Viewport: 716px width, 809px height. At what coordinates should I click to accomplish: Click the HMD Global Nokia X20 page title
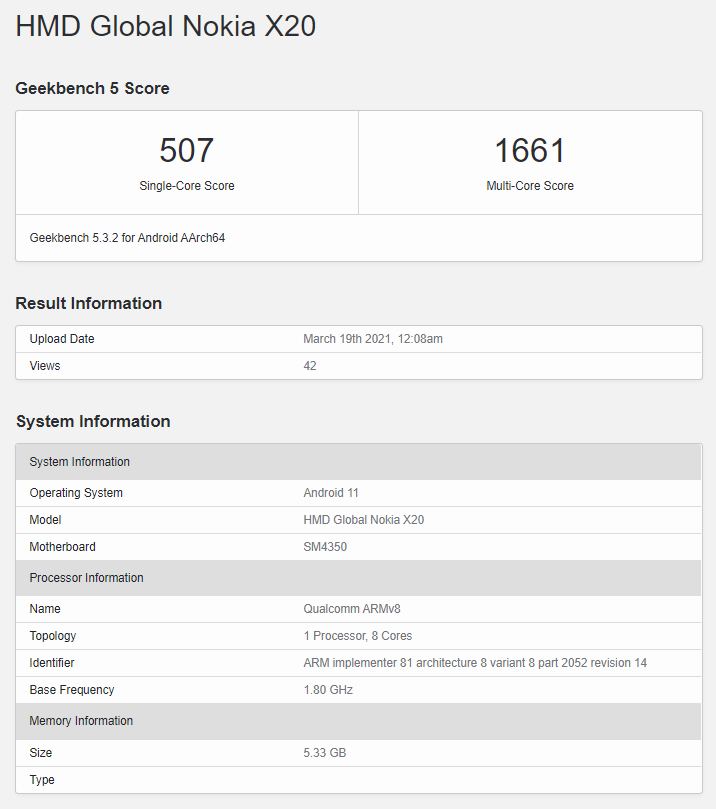(165, 26)
